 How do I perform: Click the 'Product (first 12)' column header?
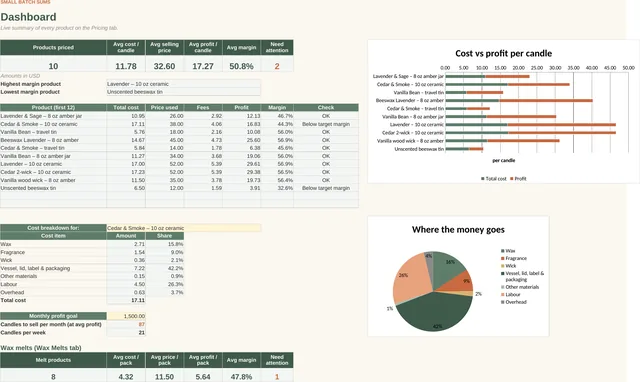point(53,107)
